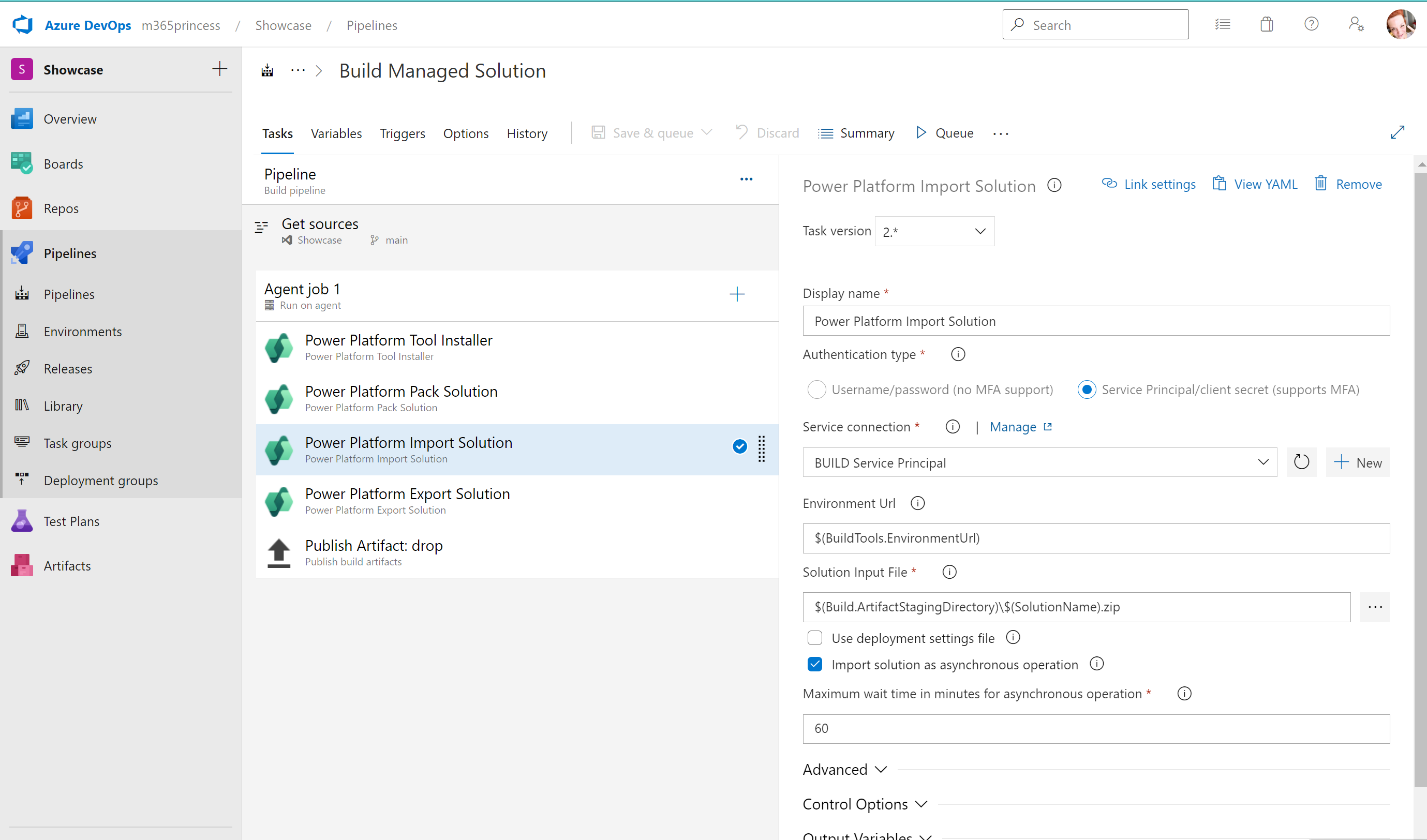Viewport: 1427px width, 840px height.
Task: Select Service Principal/client secret radio
Action: click(x=1087, y=389)
